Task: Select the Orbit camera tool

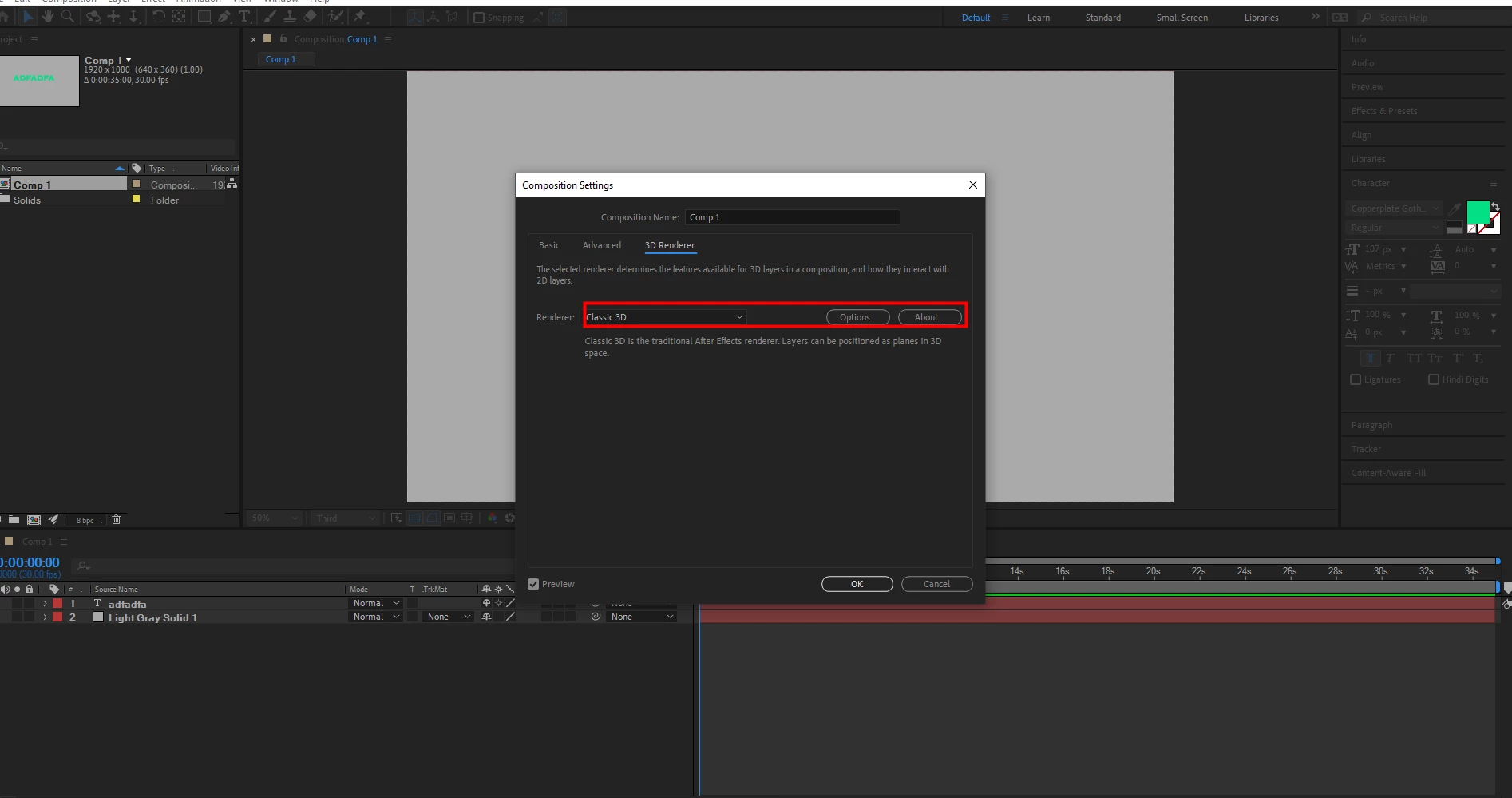Action: 93,16
